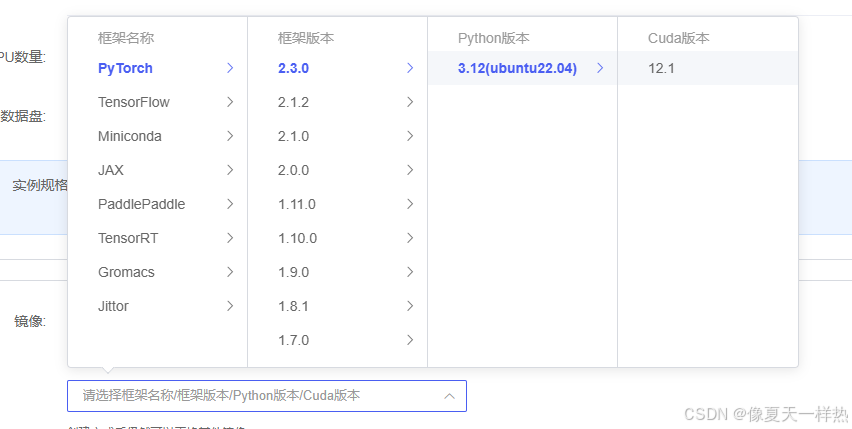Expand the chevron beside Miniconda
Image resolution: width=852 pixels, height=429 pixels.
230,136
